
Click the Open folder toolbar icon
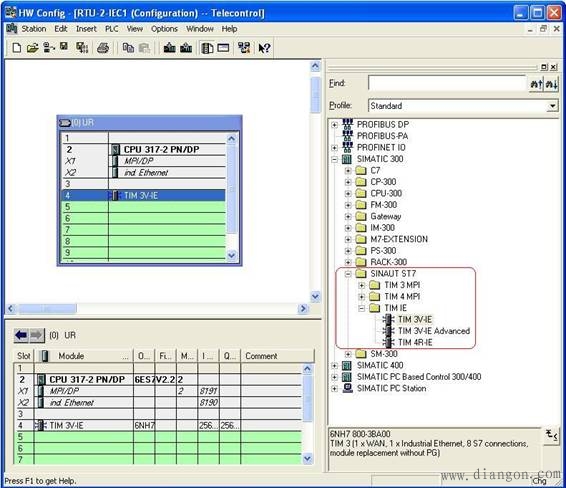[x=32, y=48]
